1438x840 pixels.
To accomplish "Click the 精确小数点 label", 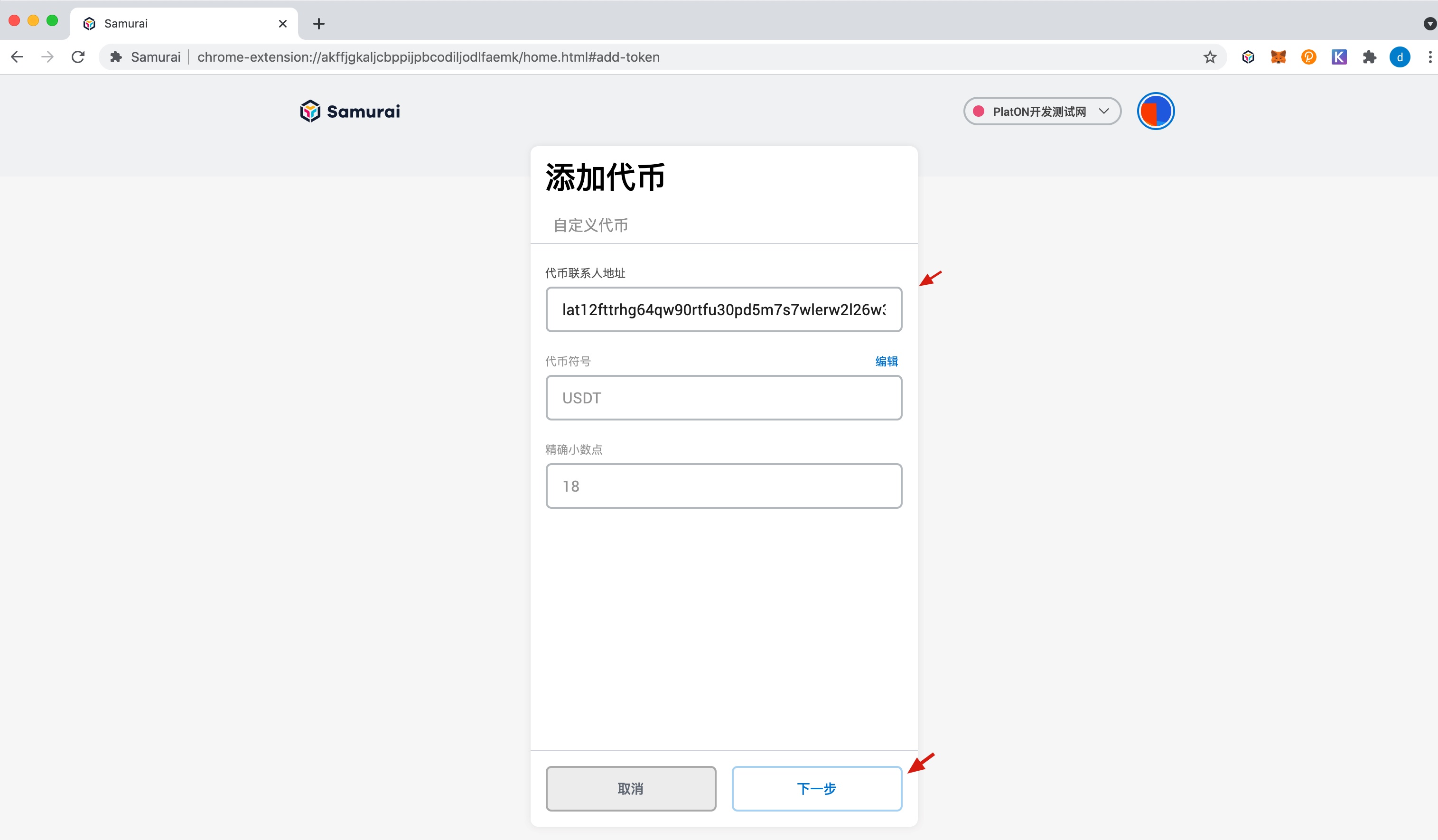I will [x=573, y=450].
